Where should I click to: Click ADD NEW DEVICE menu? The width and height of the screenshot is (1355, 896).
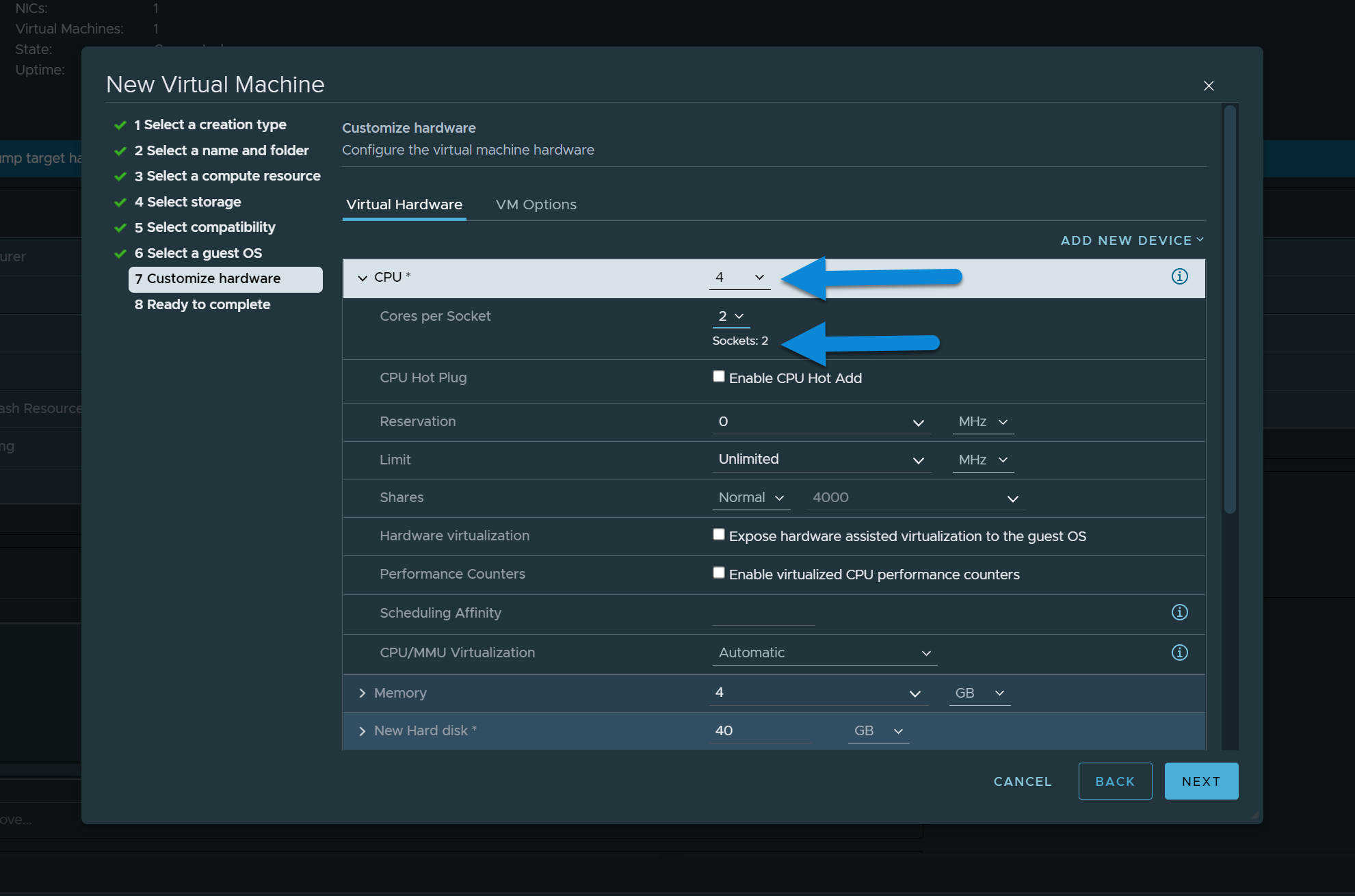coord(1132,240)
